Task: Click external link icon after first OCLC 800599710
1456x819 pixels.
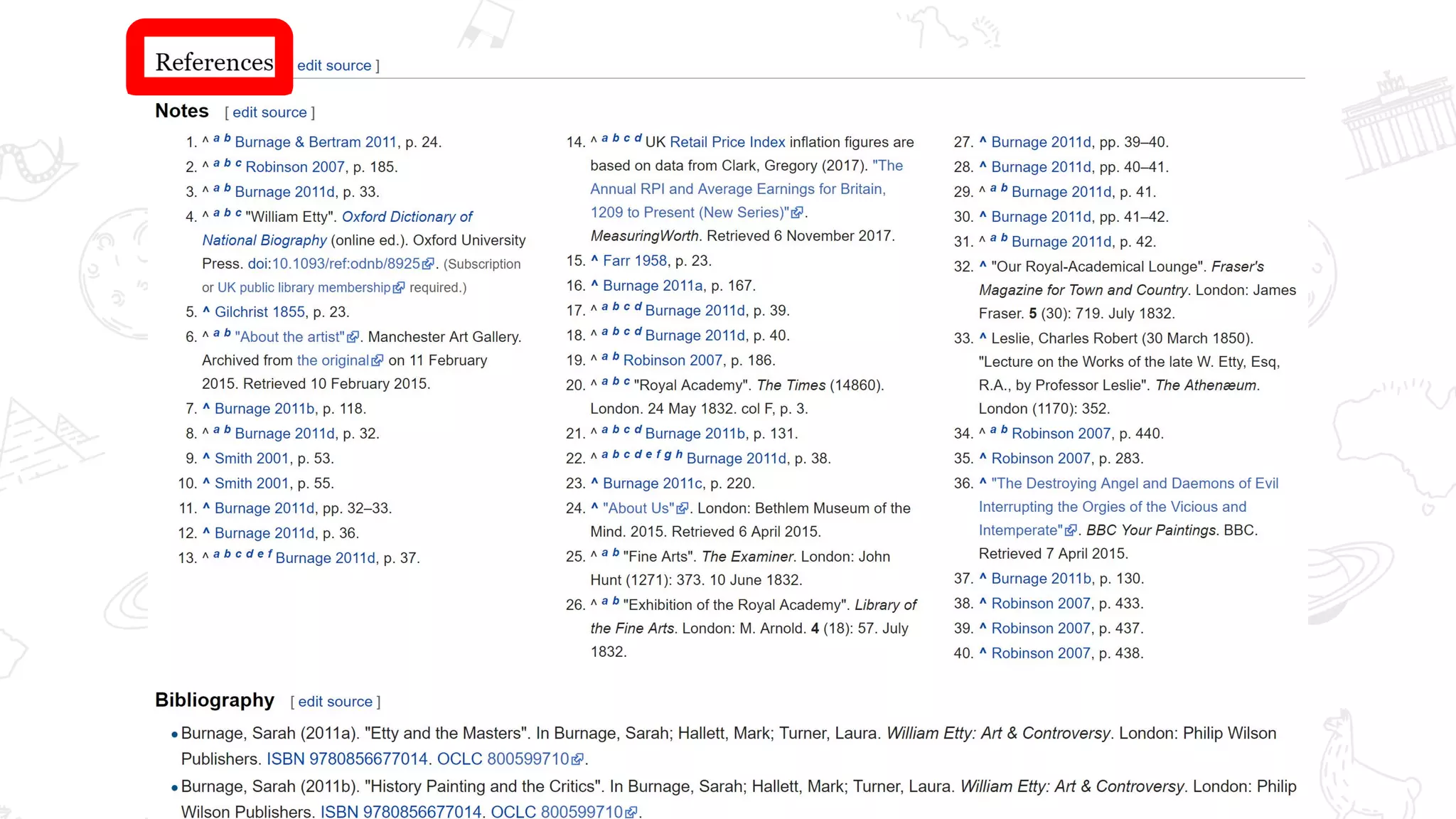Action: coord(577,759)
